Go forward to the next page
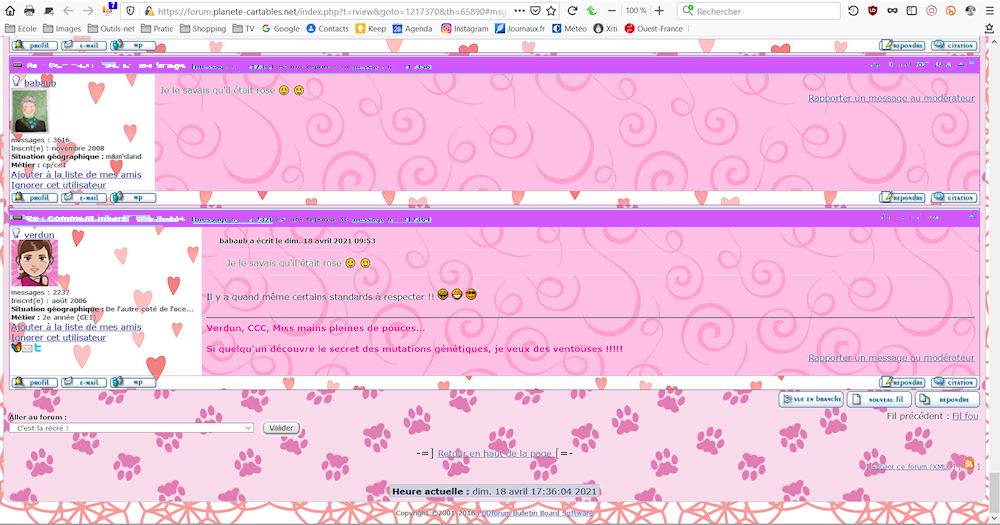Image resolution: width=1000 pixels, height=525 pixels. (88, 11)
